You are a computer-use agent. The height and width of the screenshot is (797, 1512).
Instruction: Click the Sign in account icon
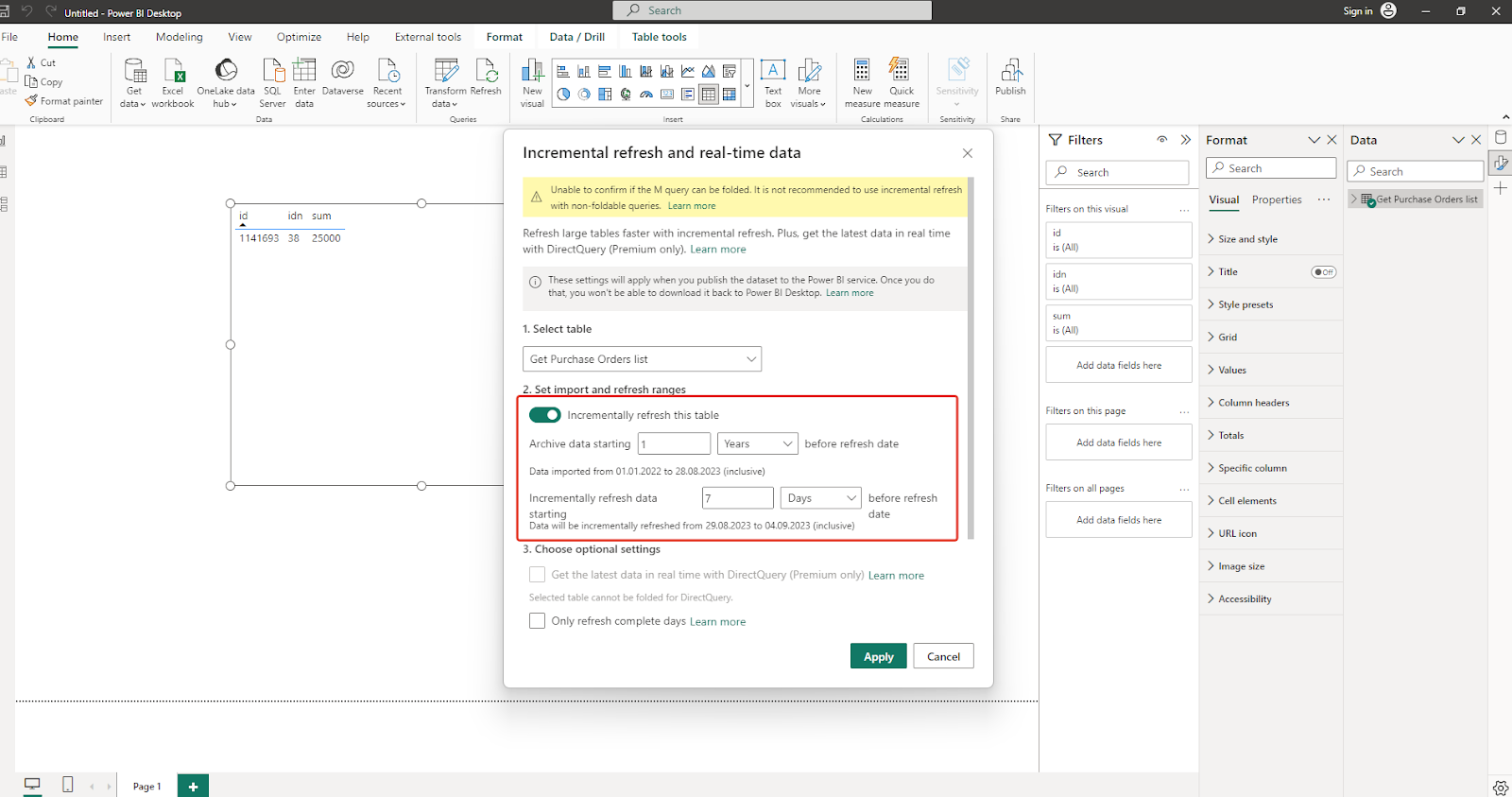tap(1388, 10)
